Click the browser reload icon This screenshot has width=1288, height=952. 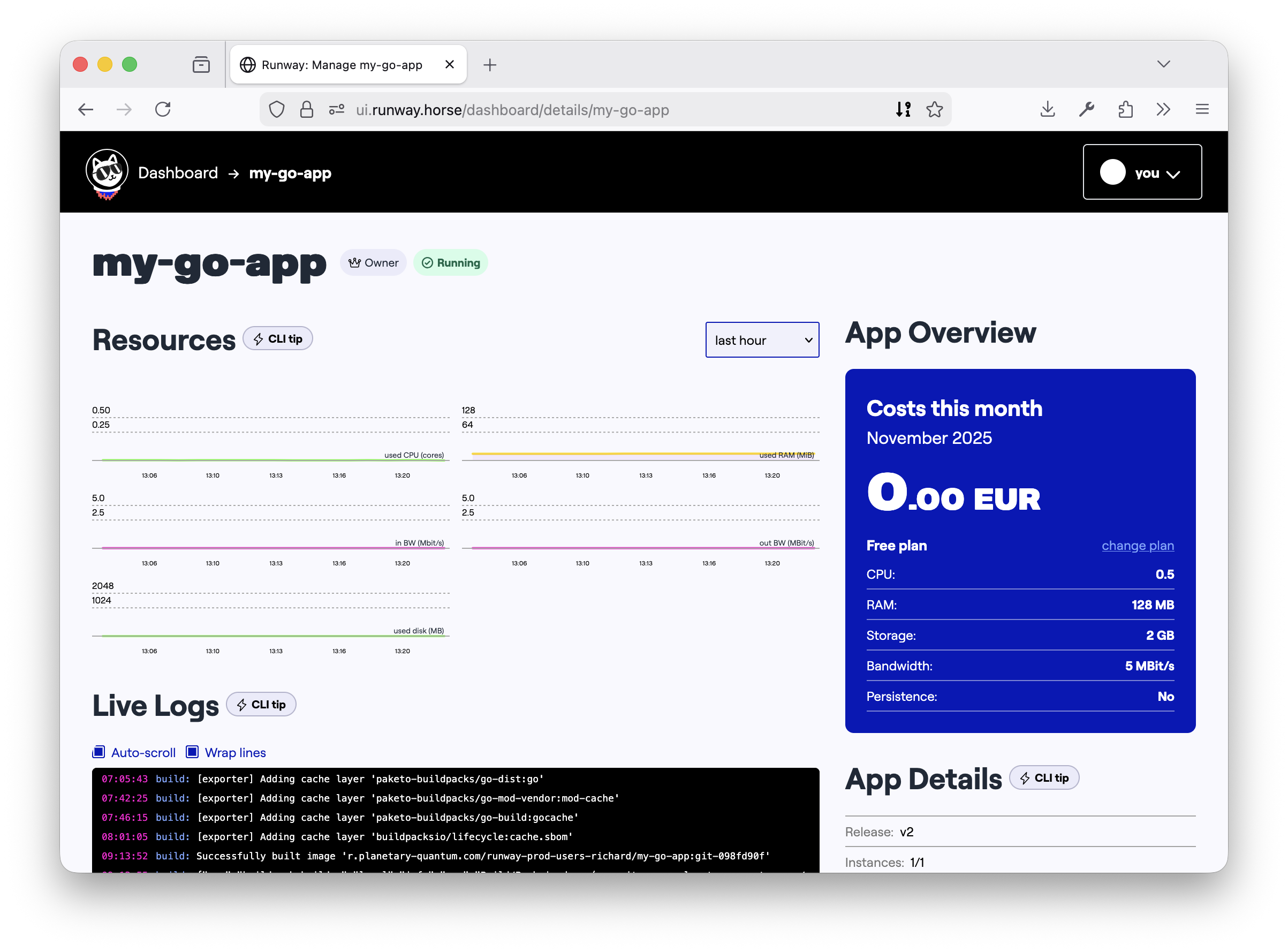pyautogui.click(x=163, y=109)
